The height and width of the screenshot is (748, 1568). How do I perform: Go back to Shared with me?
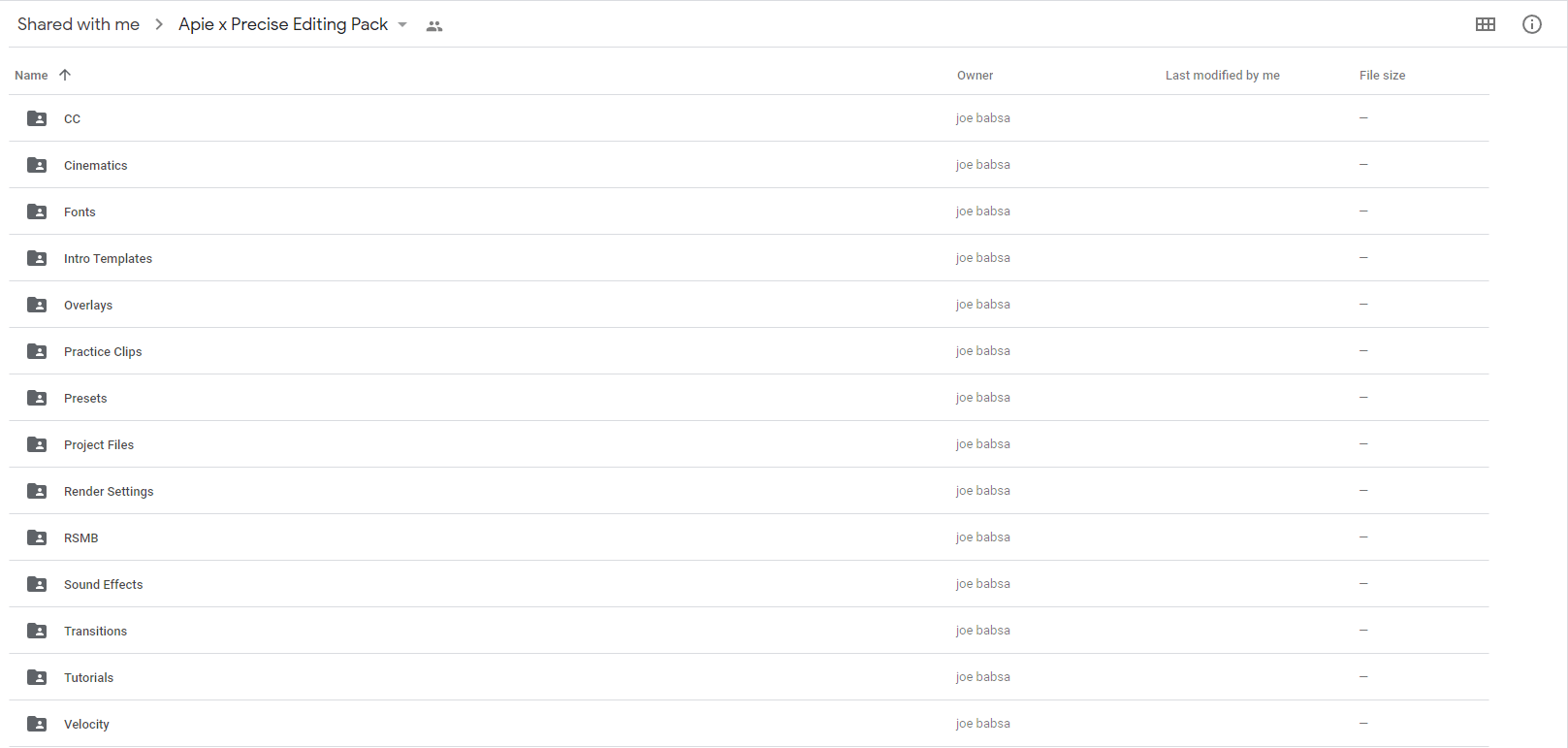[79, 24]
